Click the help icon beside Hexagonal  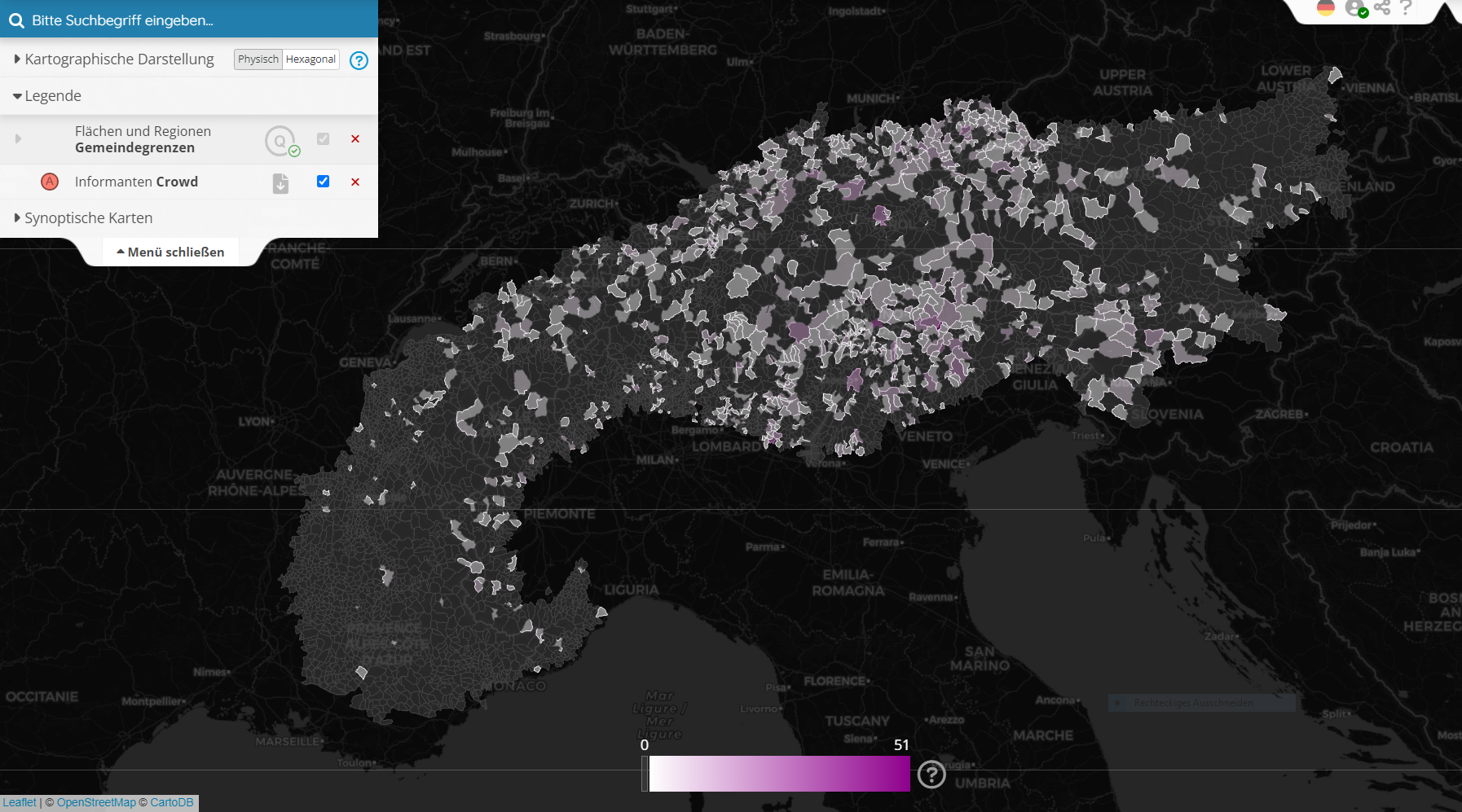[x=359, y=60]
